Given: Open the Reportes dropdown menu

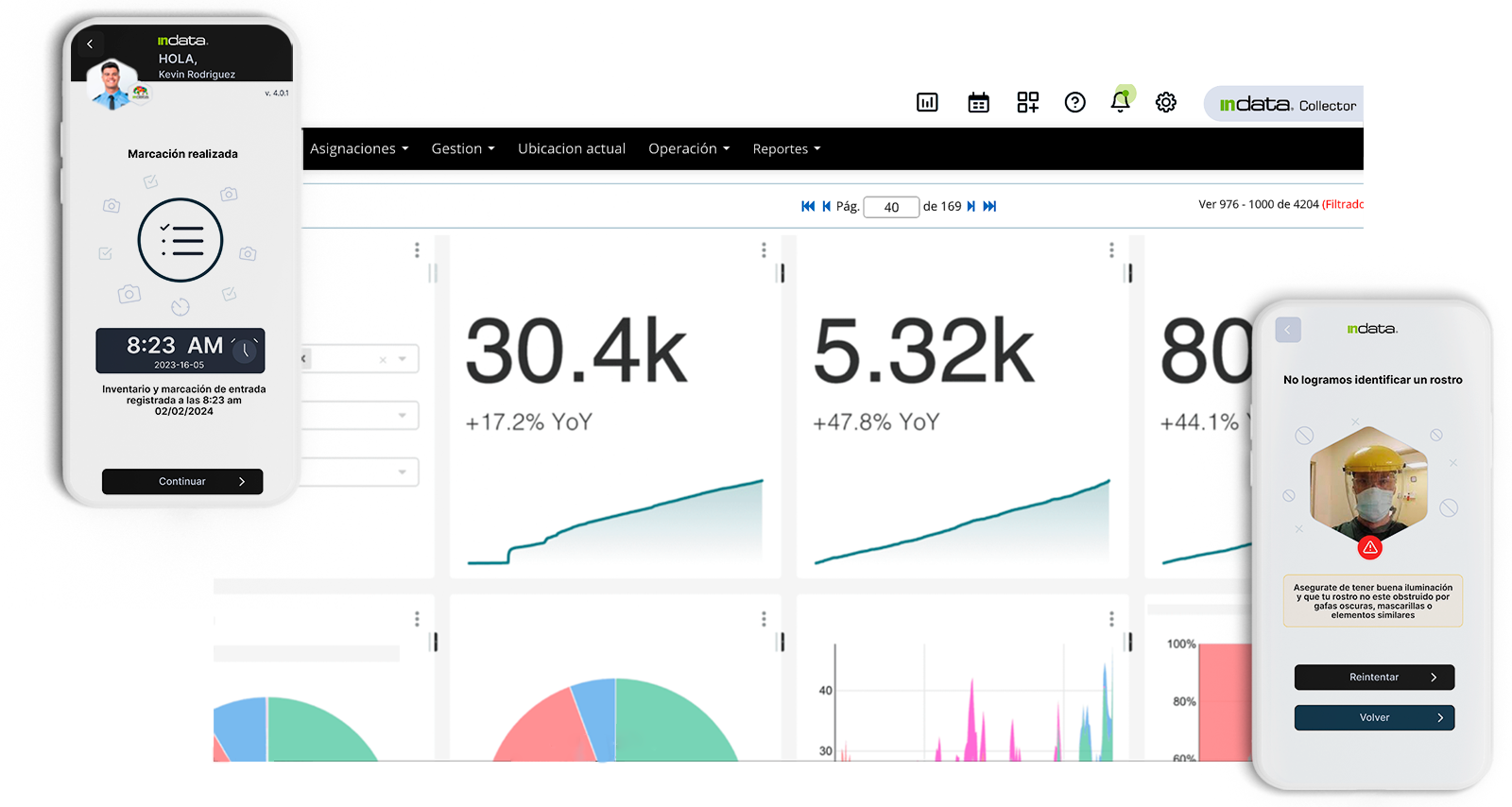Looking at the screenshot, I should pos(786,148).
